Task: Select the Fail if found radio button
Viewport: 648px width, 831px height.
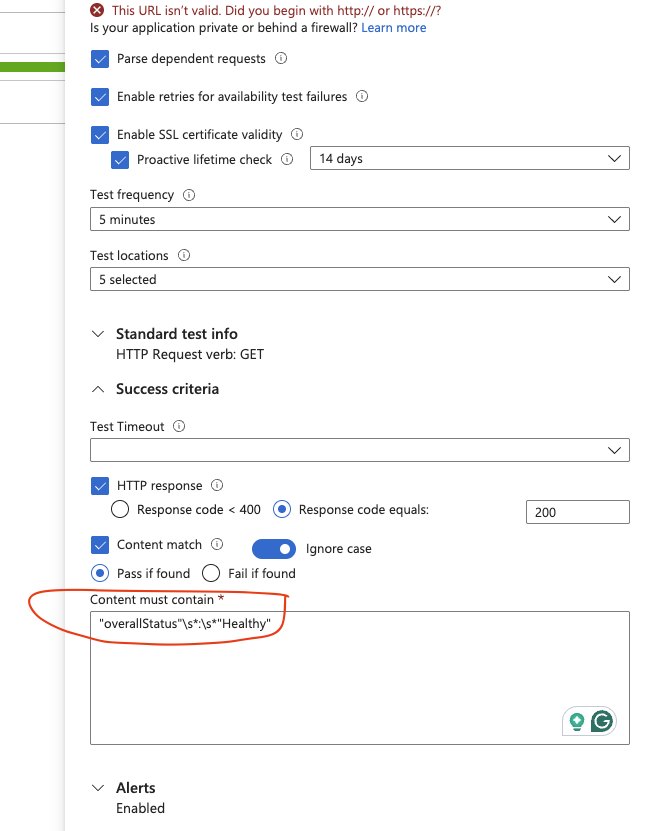Action: pos(211,573)
